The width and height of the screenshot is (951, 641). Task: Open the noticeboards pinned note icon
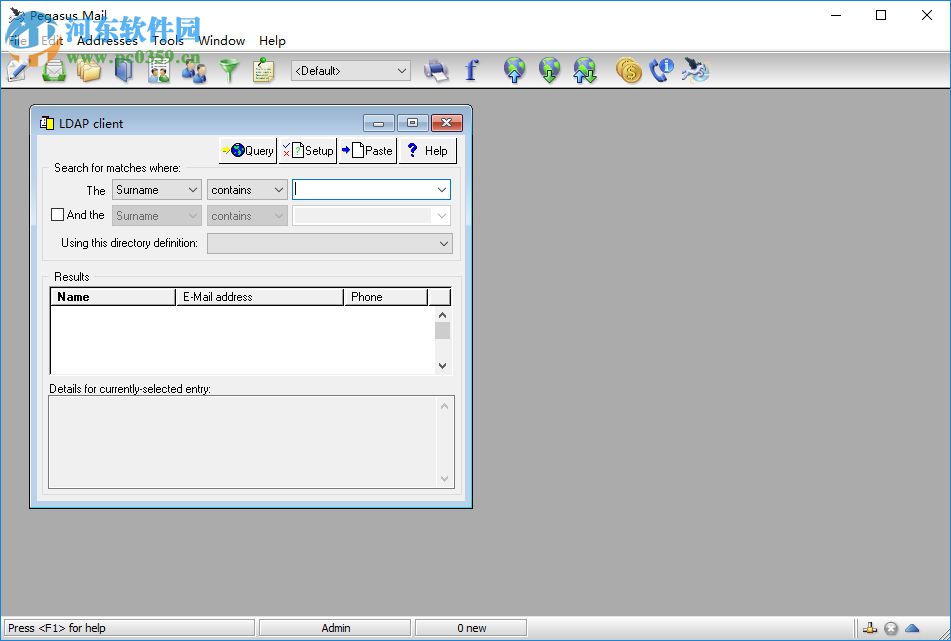263,70
